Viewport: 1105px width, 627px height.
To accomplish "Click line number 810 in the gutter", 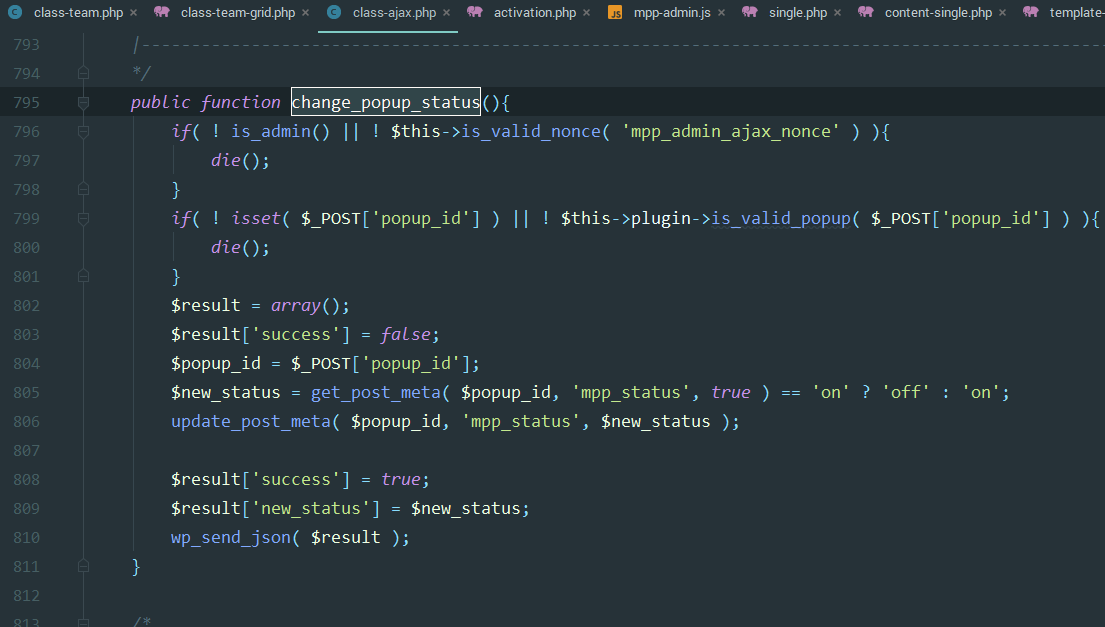I will point(27,538).
